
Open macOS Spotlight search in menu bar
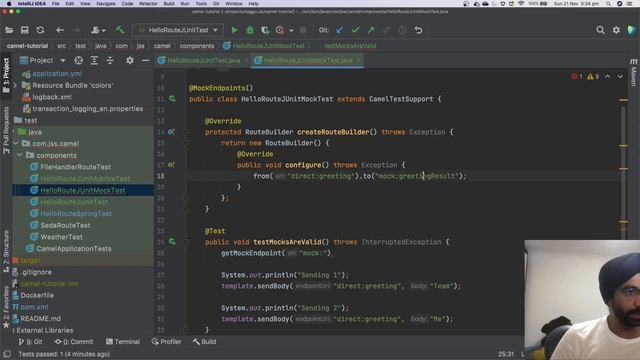608,4
